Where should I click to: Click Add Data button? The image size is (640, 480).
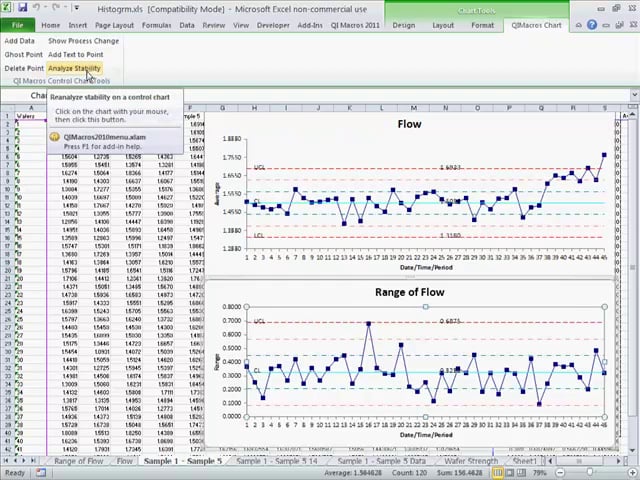coord(20,41)
